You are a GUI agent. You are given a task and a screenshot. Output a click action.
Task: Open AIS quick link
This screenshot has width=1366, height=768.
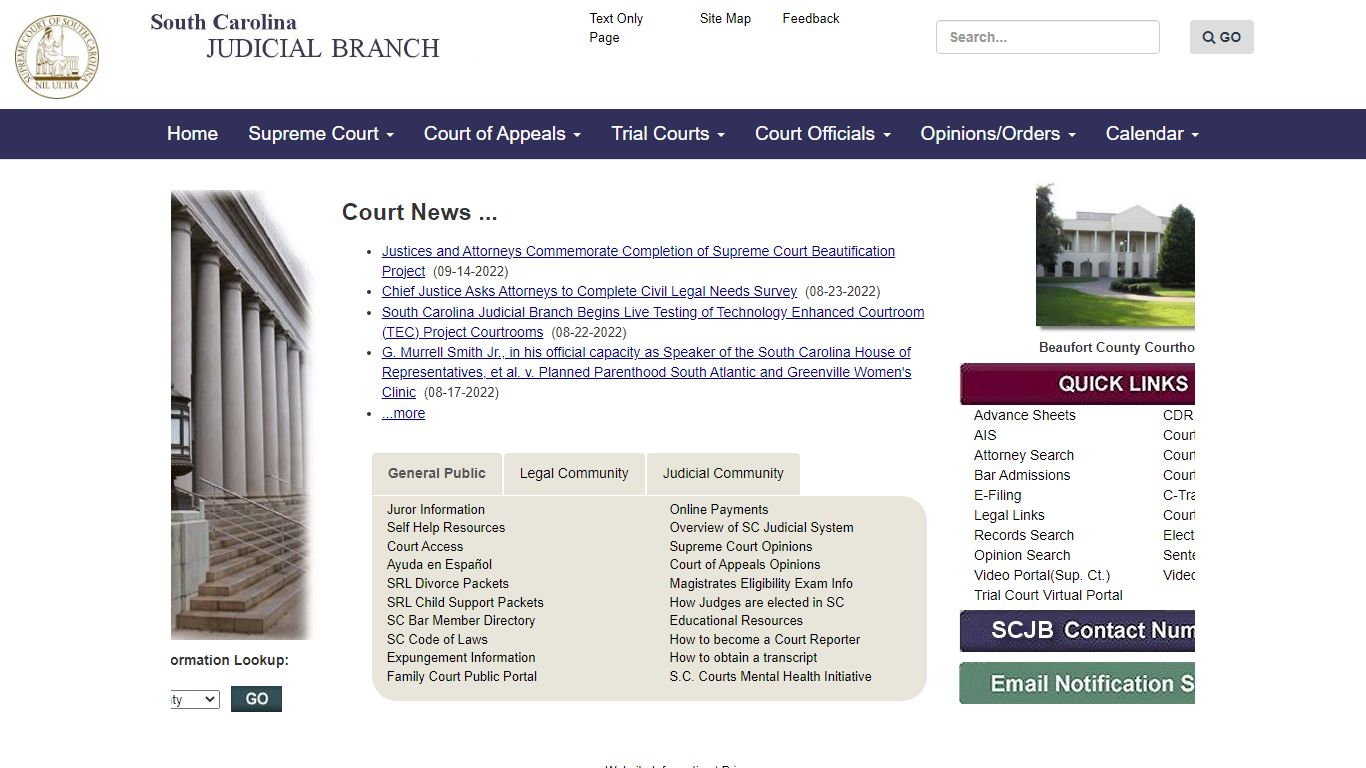coord(985,435)
